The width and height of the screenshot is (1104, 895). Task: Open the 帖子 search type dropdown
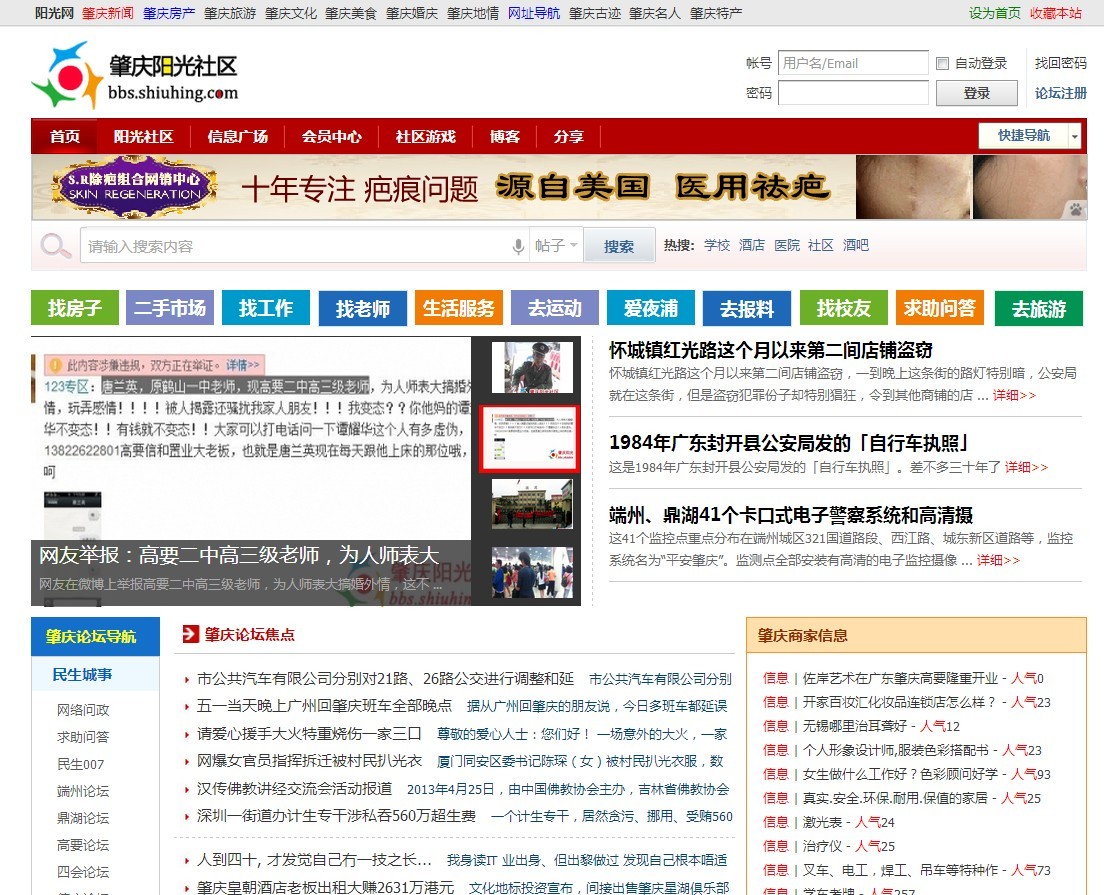point(556,245)
